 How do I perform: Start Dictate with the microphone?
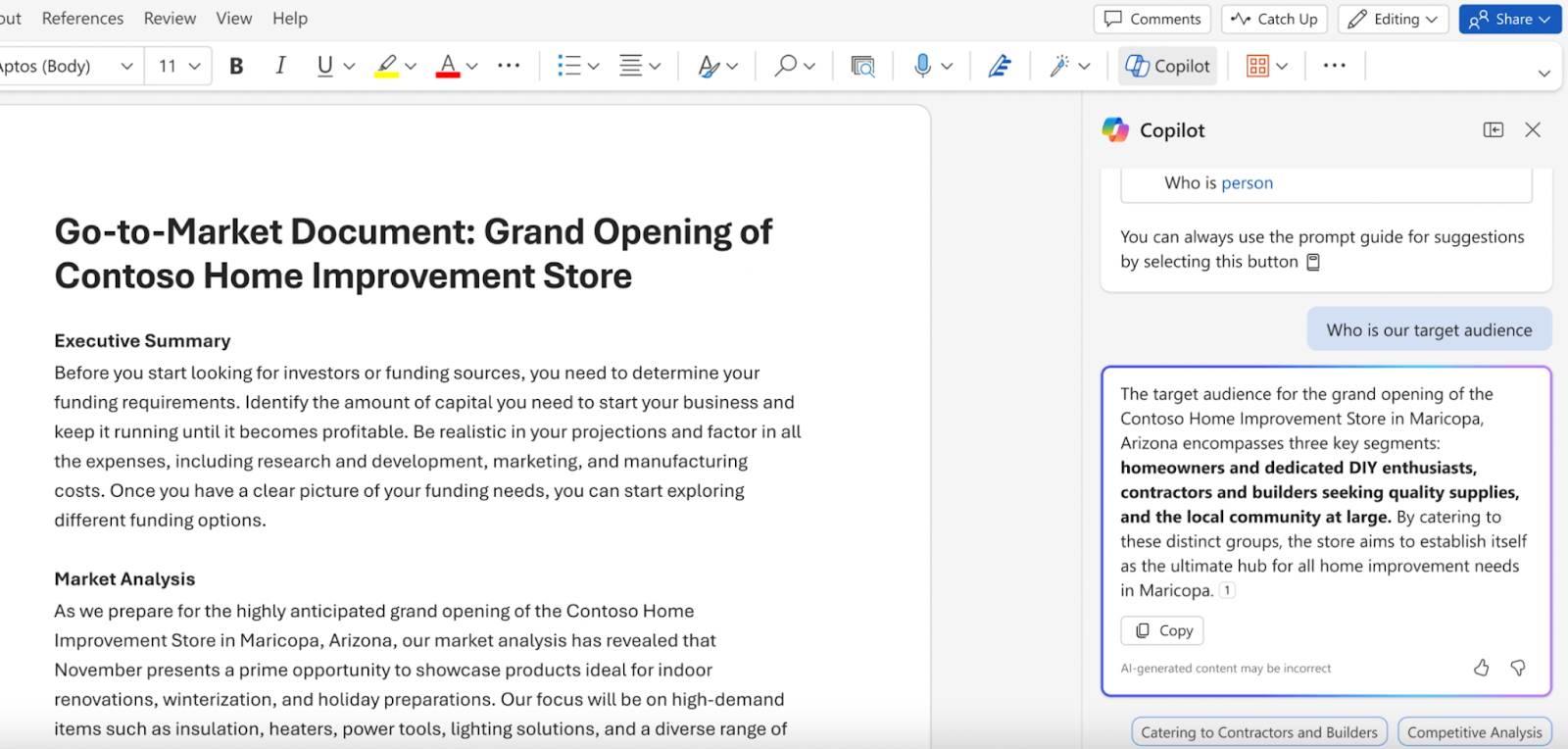[x=922, y=66]
